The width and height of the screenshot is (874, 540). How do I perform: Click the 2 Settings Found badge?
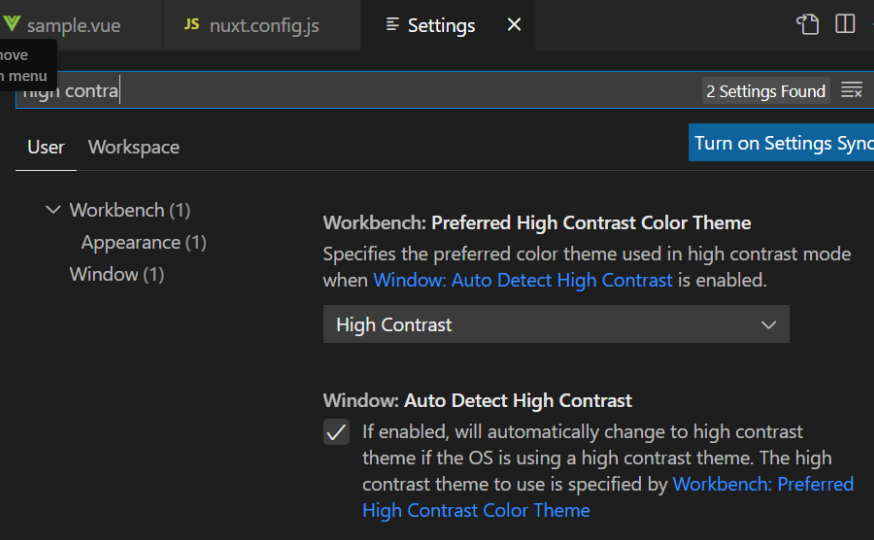click(766, 91)
